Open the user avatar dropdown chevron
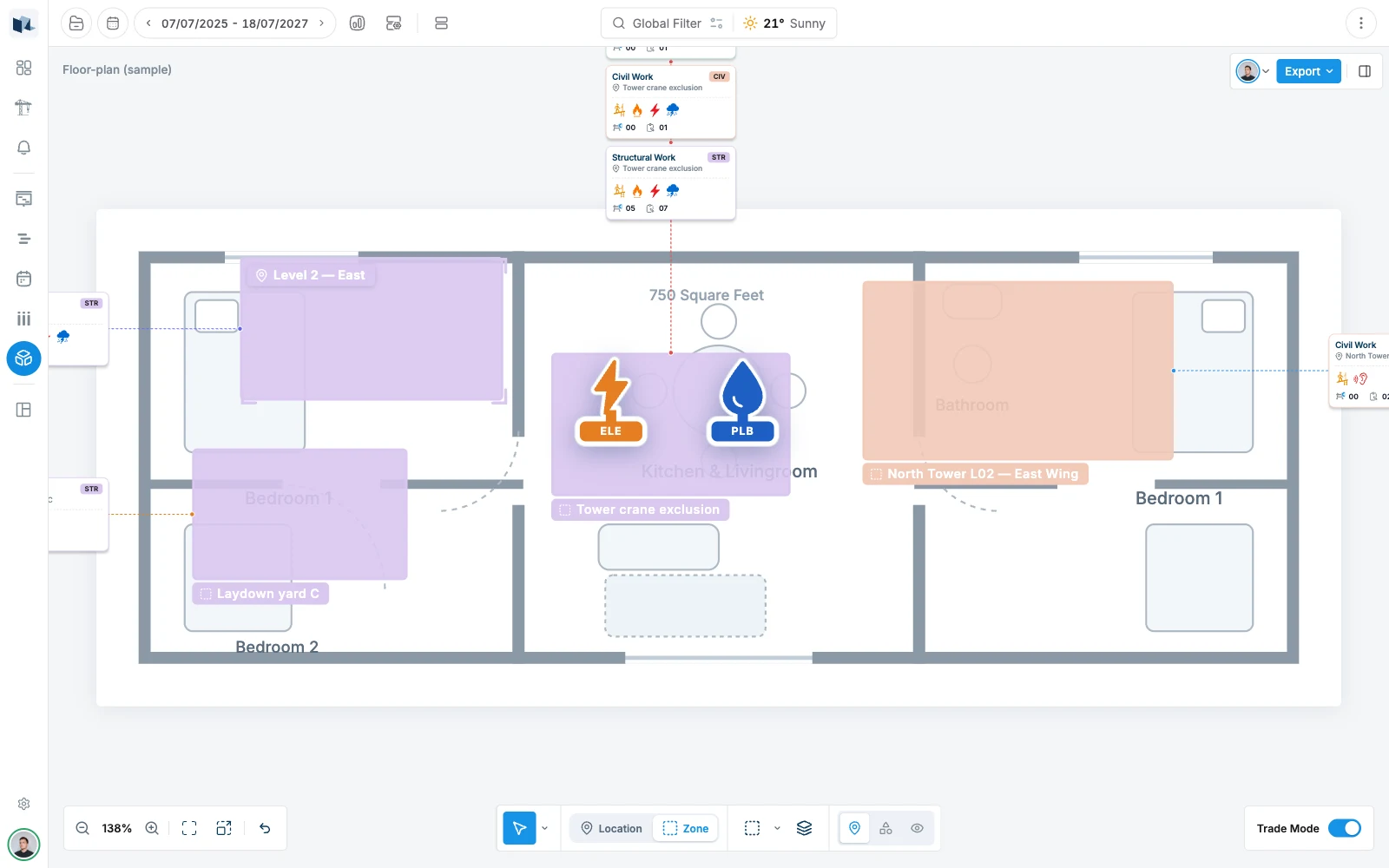 point(1266,71)
